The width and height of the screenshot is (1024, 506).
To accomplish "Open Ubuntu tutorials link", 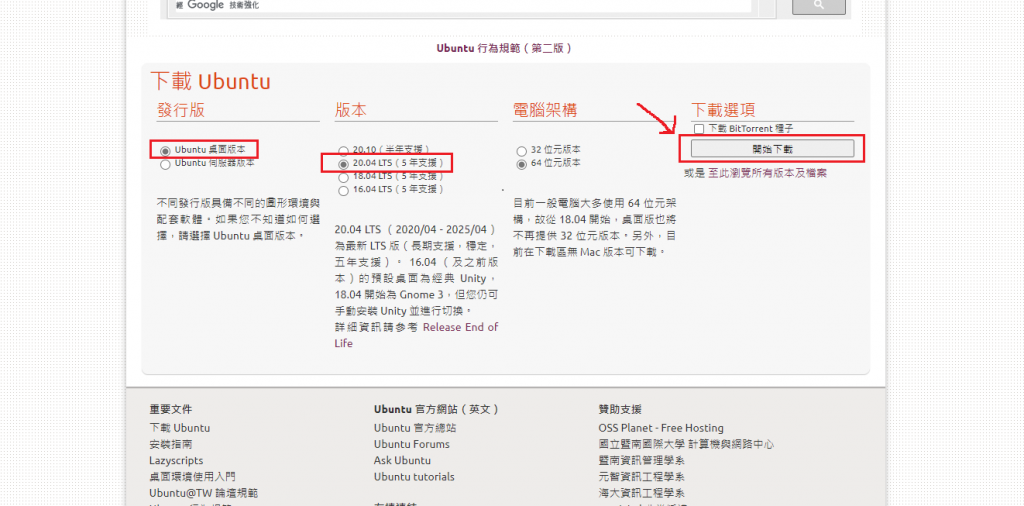I will point(414,477).
